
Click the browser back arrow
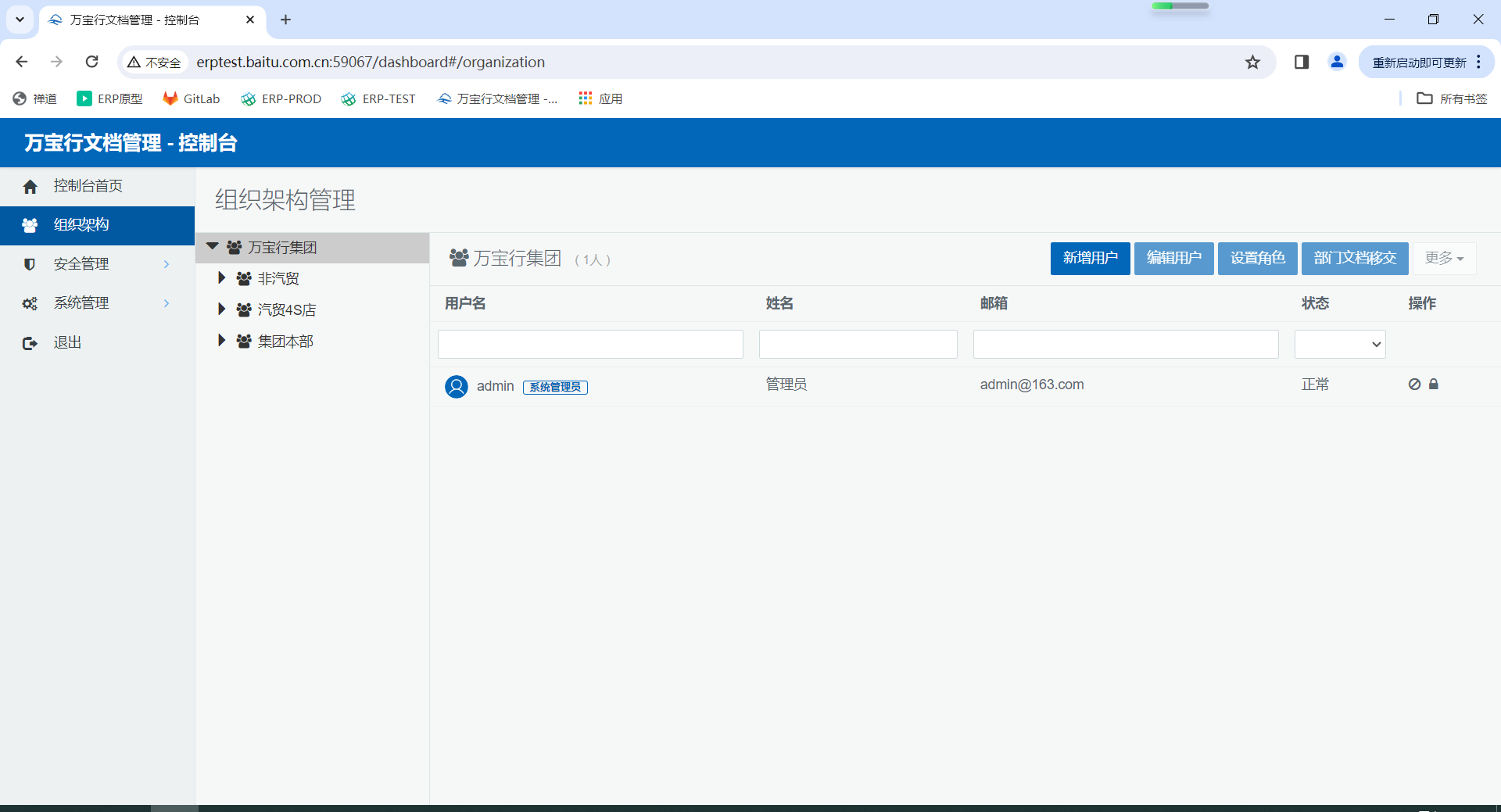(22, 62)
